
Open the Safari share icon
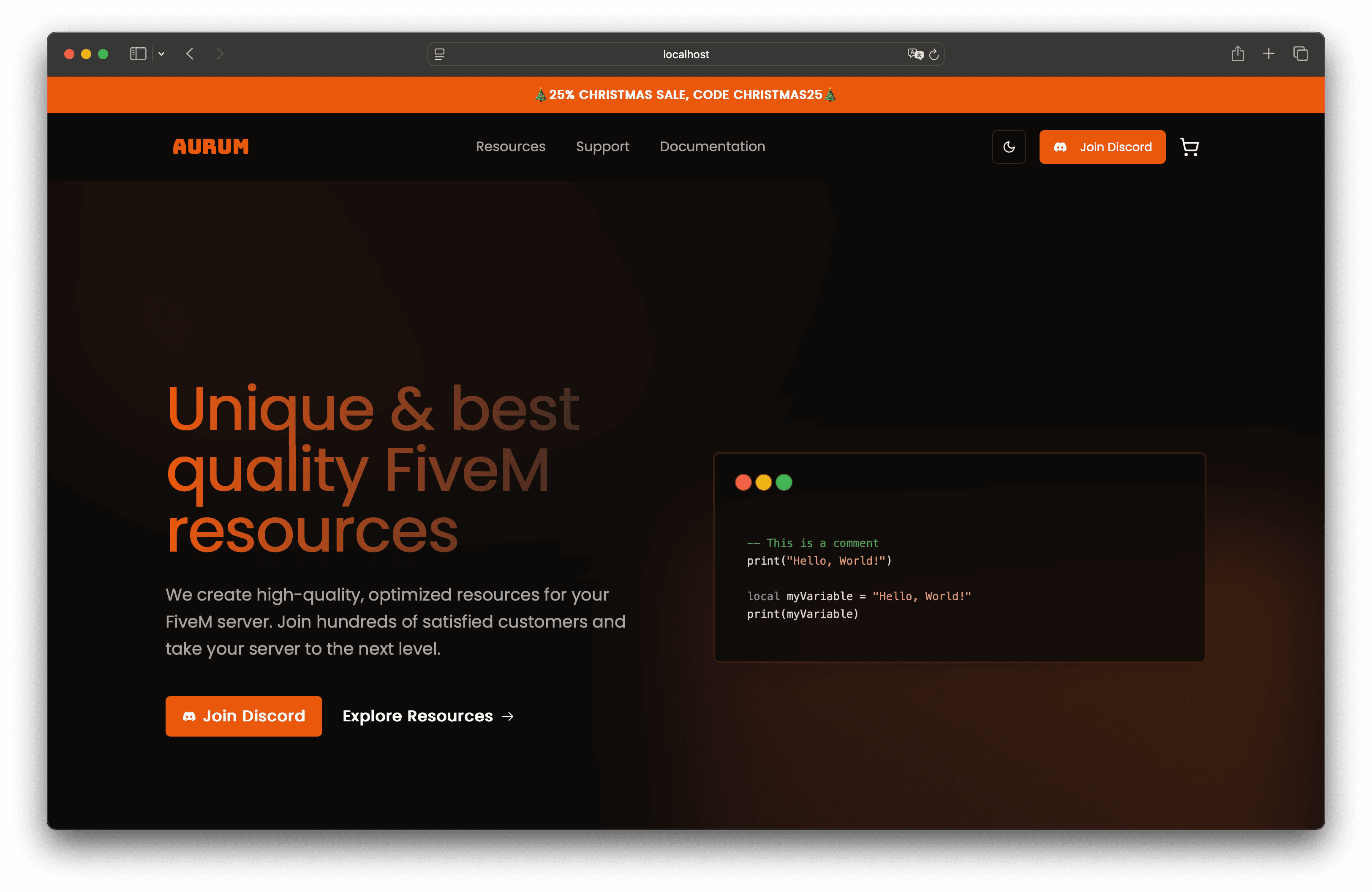[1238, 54]
